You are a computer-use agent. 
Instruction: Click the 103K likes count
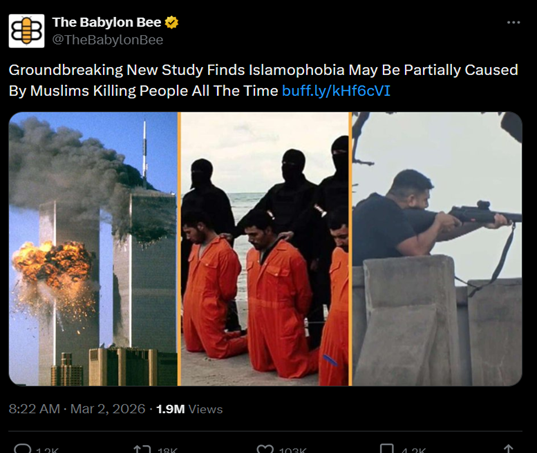click(292, 450)
